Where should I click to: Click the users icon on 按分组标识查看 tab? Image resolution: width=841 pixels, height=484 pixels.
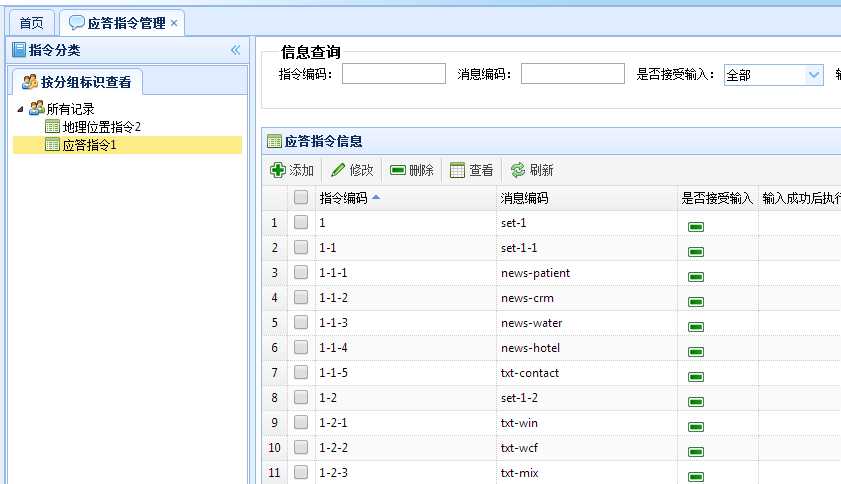click(x=30, y=82)
